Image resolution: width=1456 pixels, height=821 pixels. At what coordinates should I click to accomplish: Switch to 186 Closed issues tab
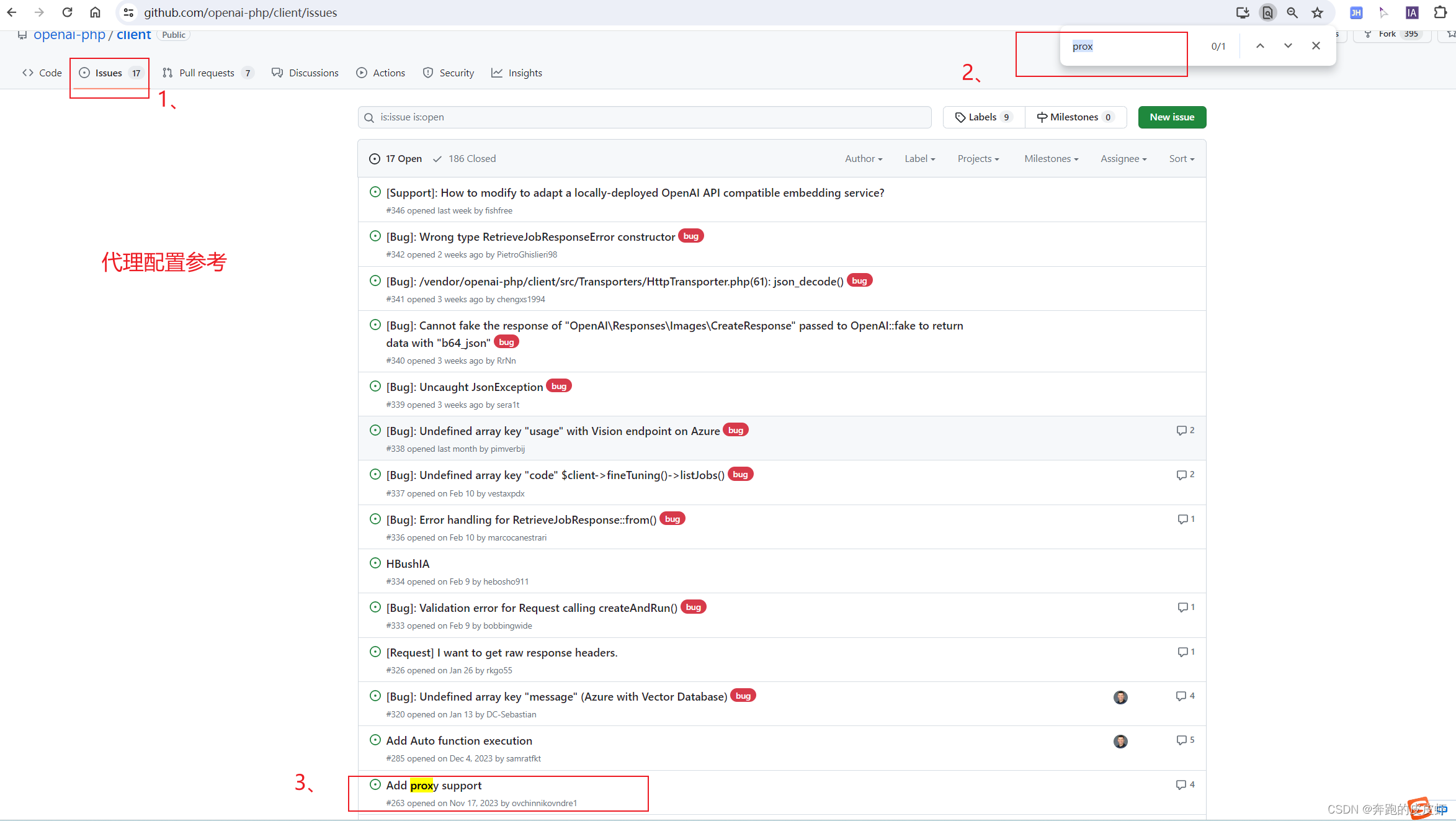point(464,158)
